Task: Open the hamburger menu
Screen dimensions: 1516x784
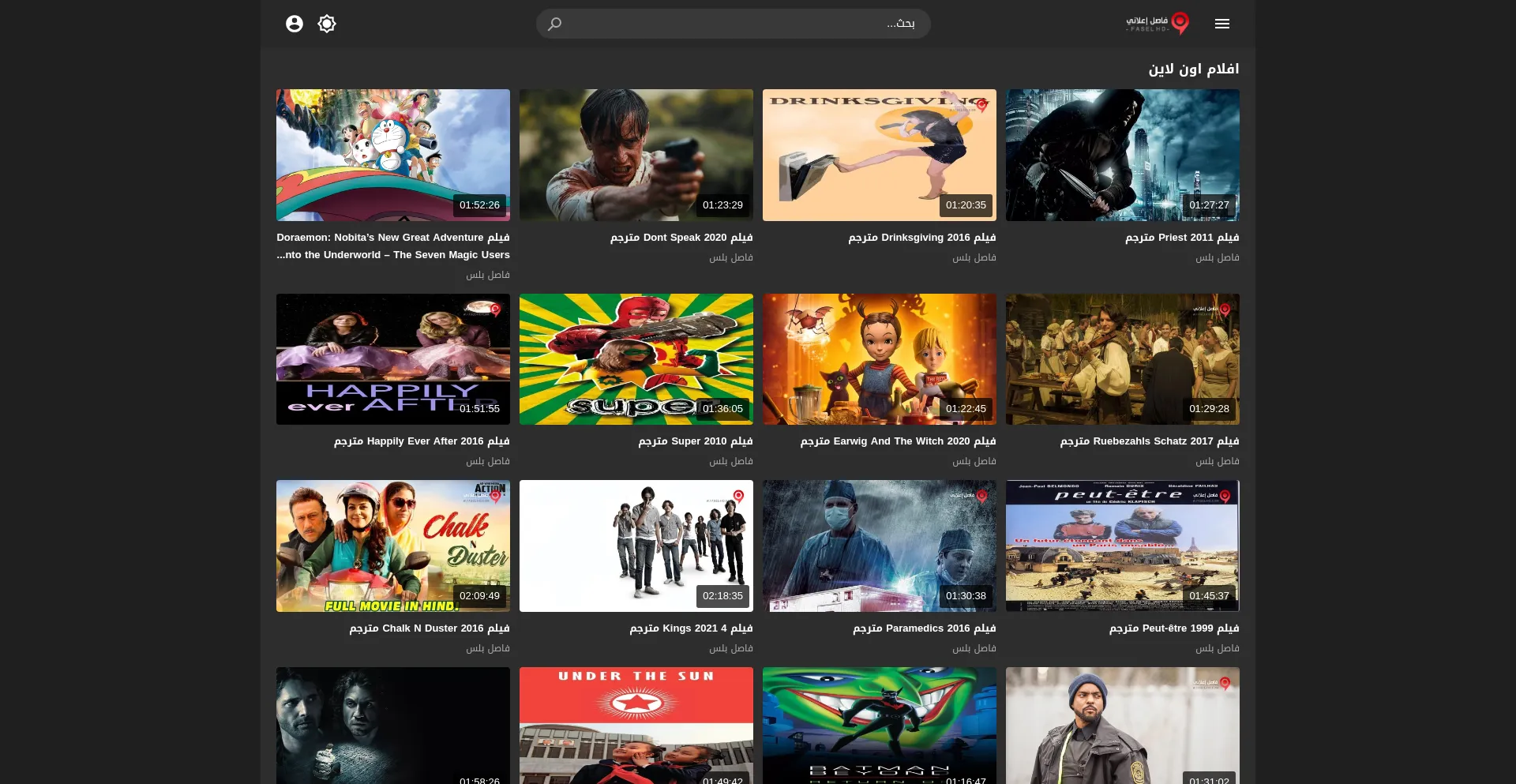Action: tap(1221, 24)
